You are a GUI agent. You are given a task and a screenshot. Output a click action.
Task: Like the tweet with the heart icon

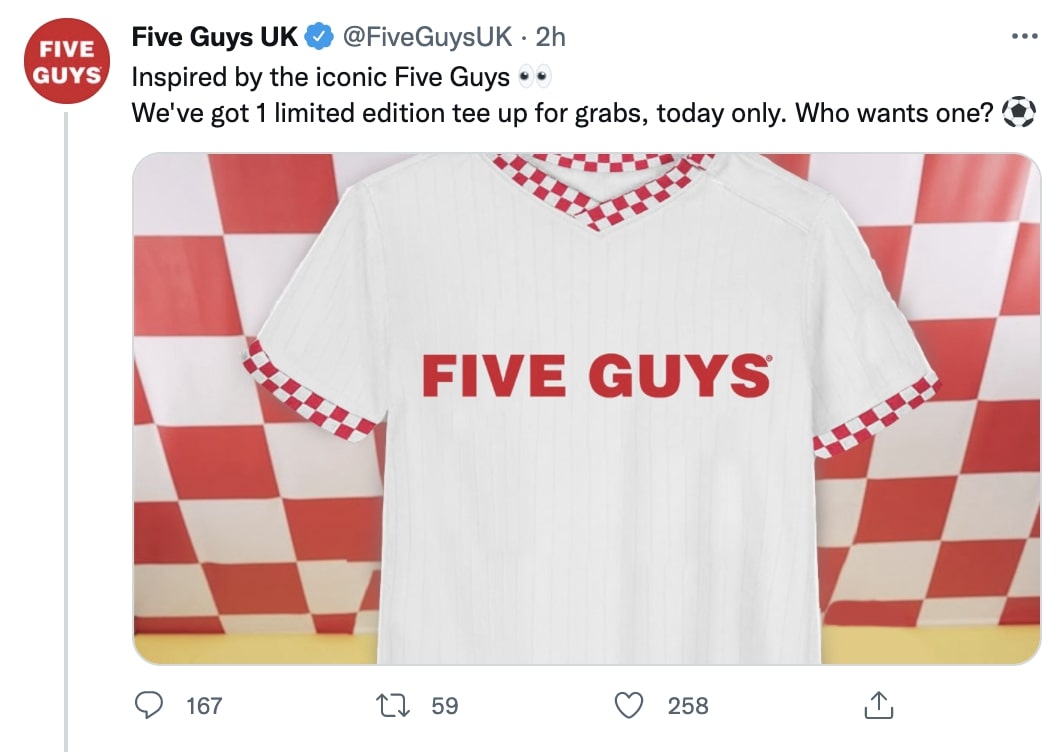[x=629, y=706]
